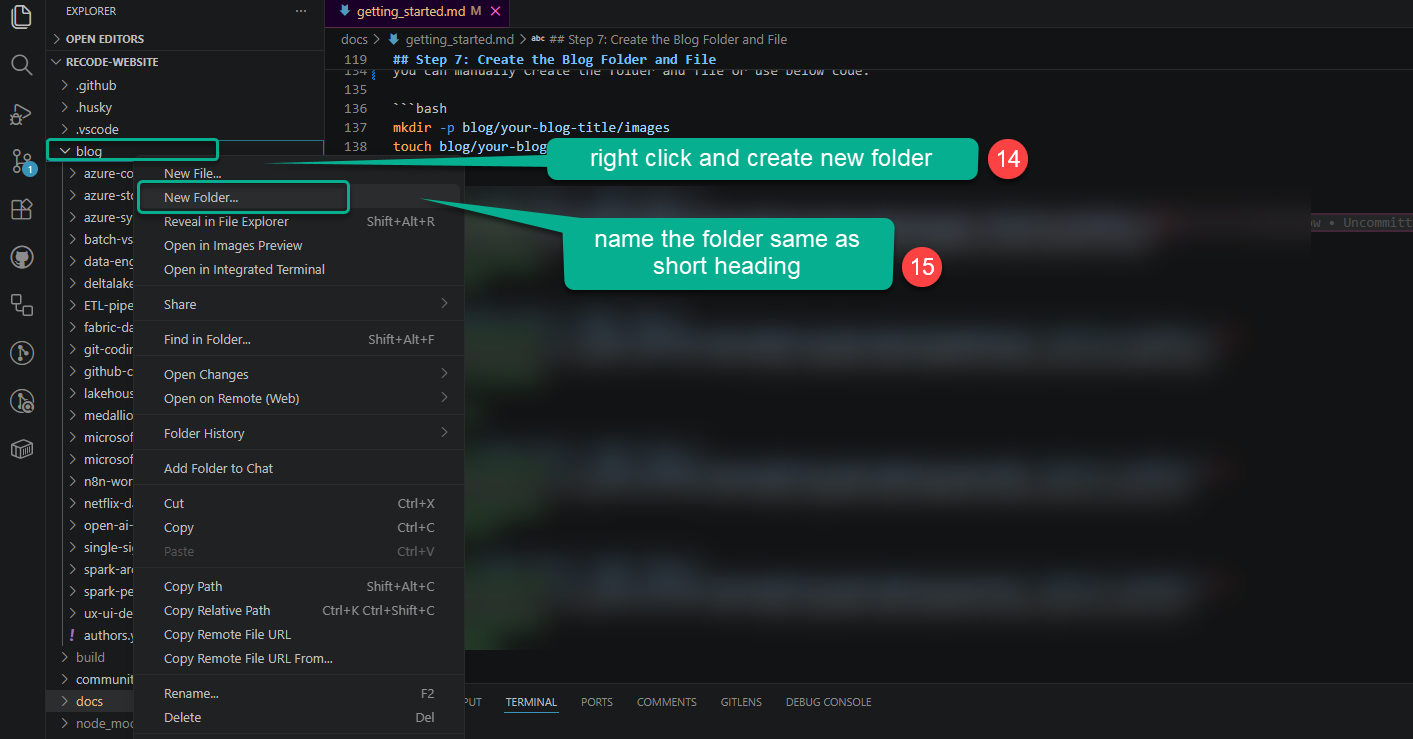Open the GitHub view in activity bar

pyautogui.click(x=21, y=257)
